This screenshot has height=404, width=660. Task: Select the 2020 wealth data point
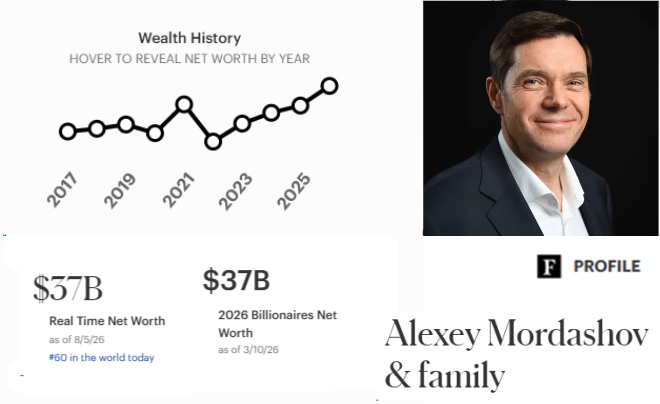[155, 133]
